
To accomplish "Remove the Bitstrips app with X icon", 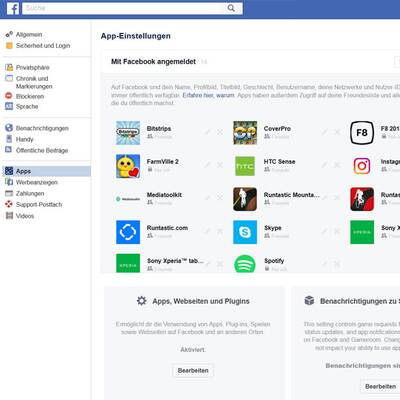I will pos(220,132).
